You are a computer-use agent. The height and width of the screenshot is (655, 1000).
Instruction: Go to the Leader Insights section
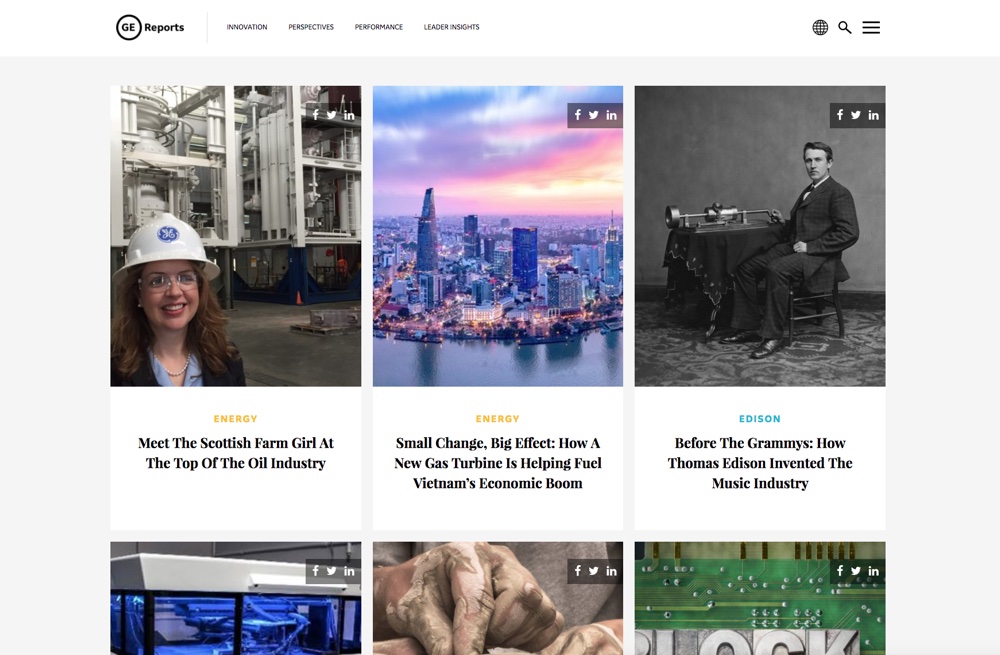pyautogui.click(x=452, y=27)
